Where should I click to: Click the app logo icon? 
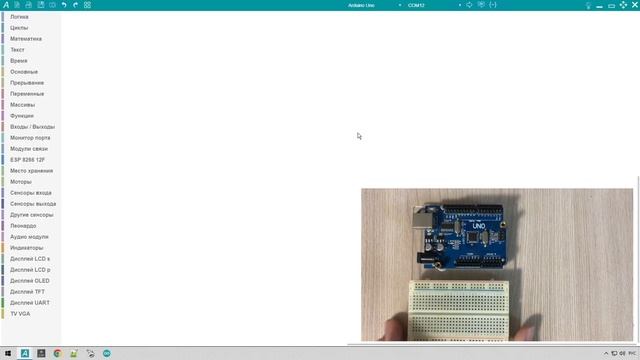click(6, 5)
